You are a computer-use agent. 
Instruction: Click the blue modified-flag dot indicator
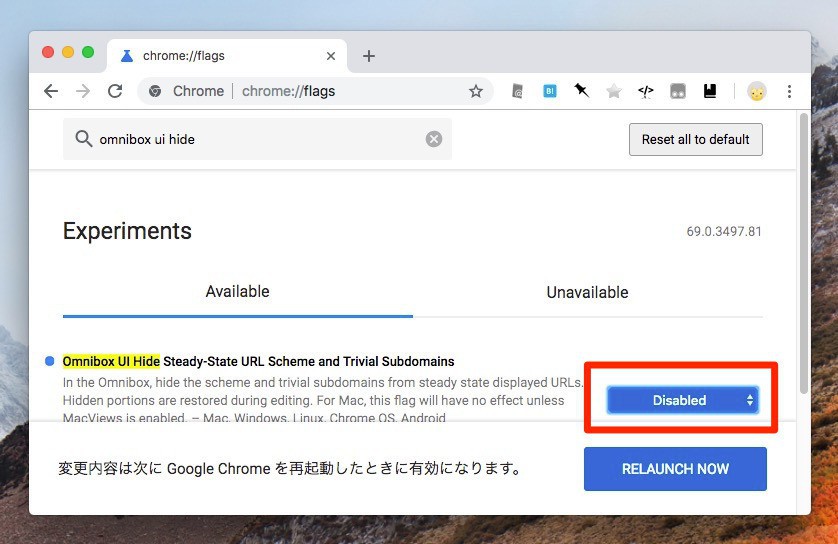click(50, 361)
